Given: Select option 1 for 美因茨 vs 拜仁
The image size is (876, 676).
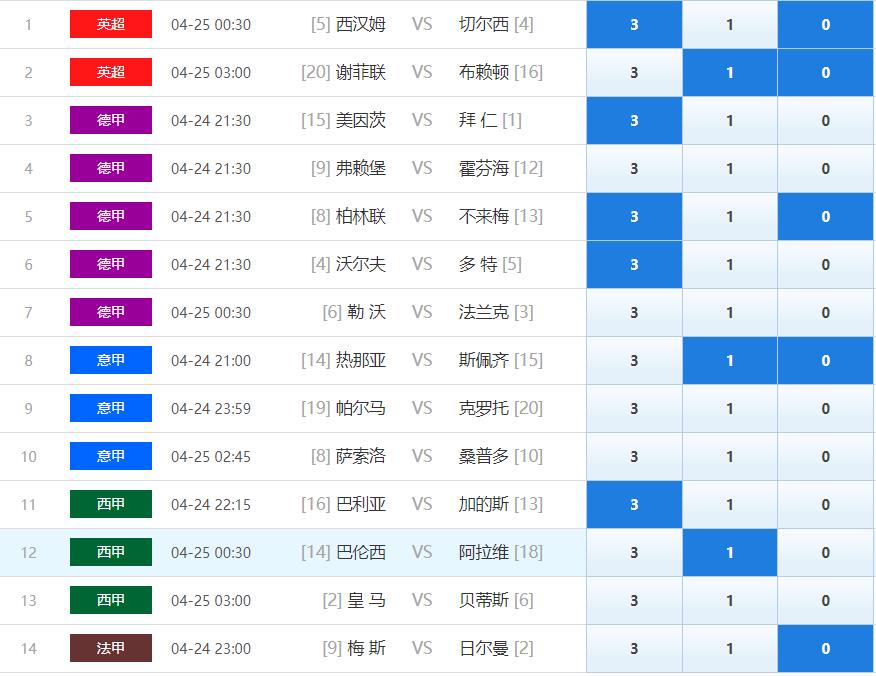Looking at the screenshot, I should coord(730,121).
